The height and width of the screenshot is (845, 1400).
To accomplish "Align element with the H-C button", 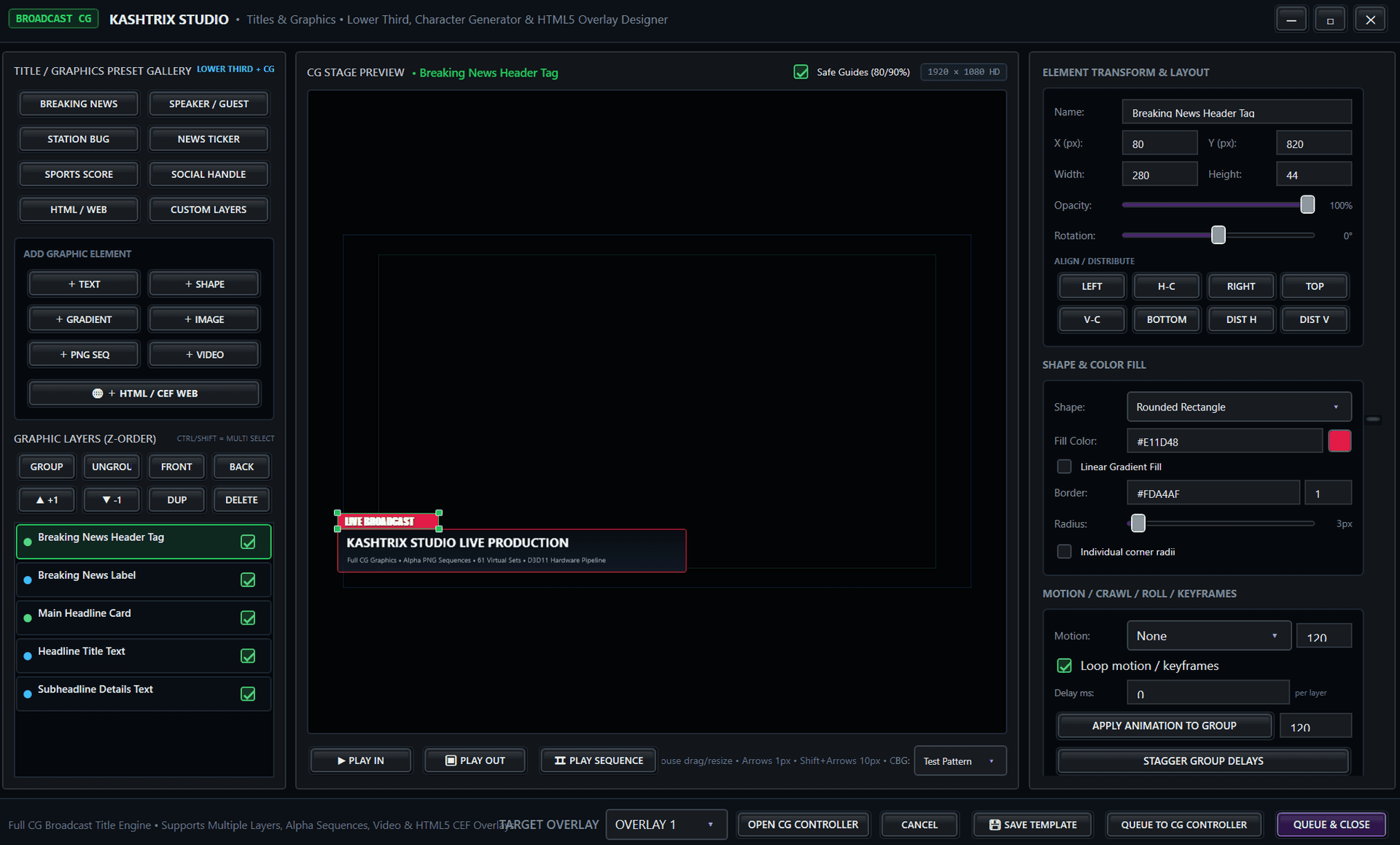I will point(1166,287).
